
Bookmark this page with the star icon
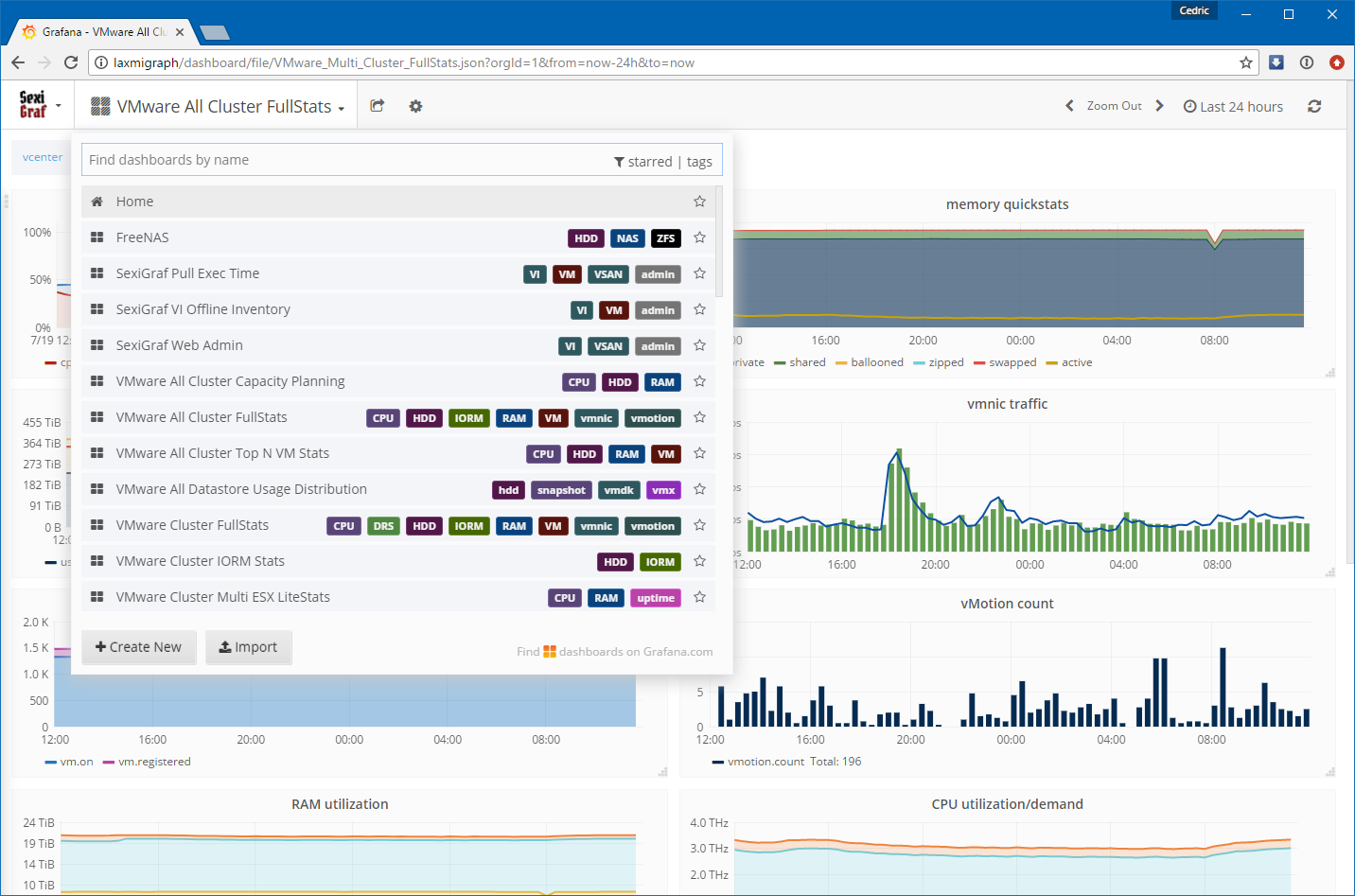pyautogui.click(x=1245, y=62)
